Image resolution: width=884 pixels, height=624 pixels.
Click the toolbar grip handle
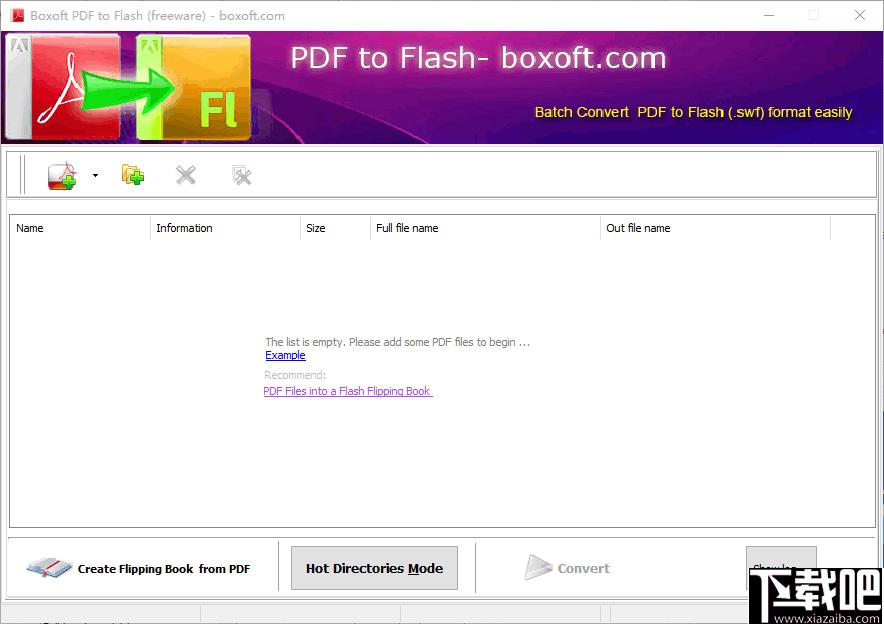[23, 175]
